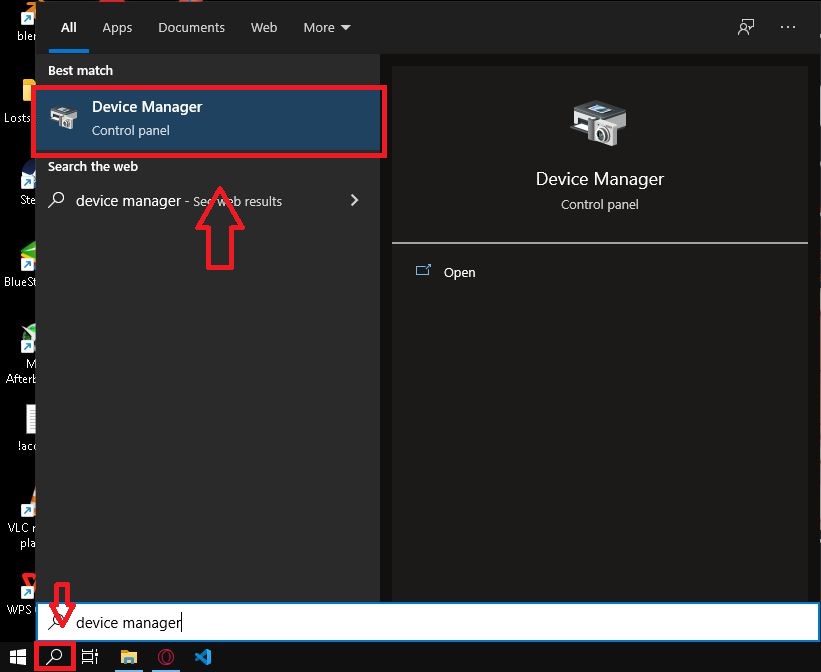Open Task View from the taskbar
The image size is (821, 672).
90,657
